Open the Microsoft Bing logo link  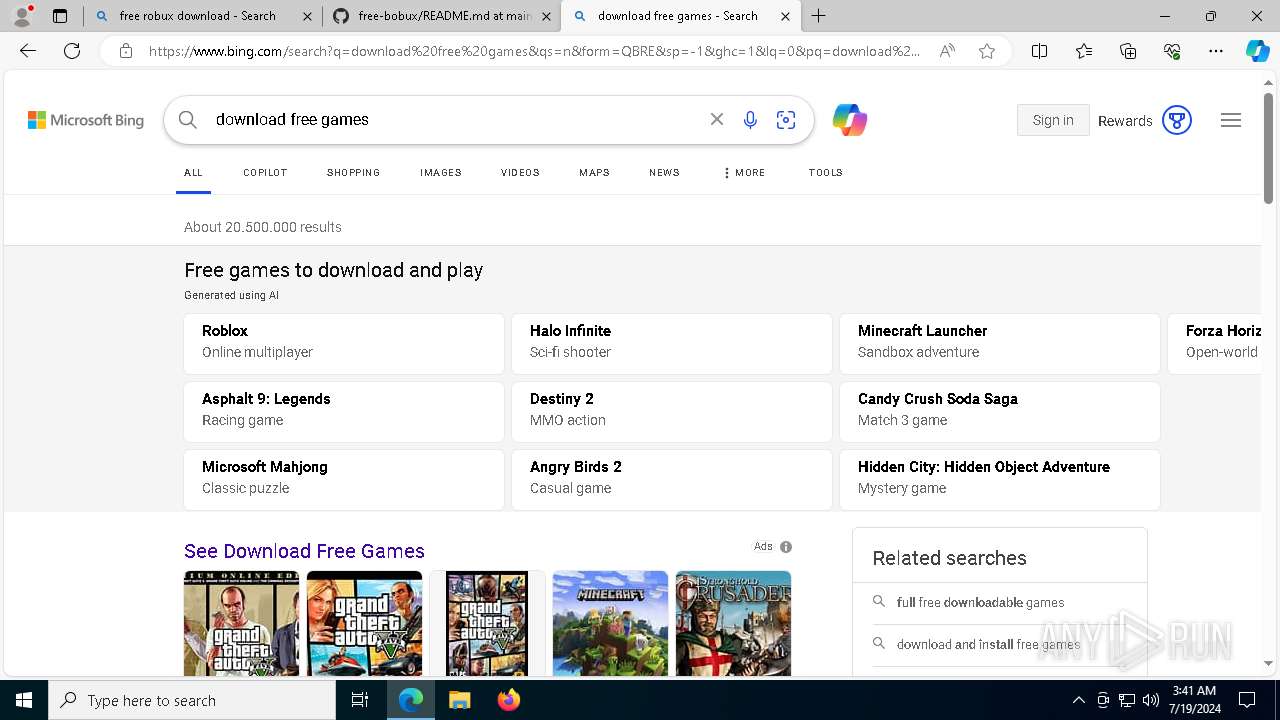[86, 120]
